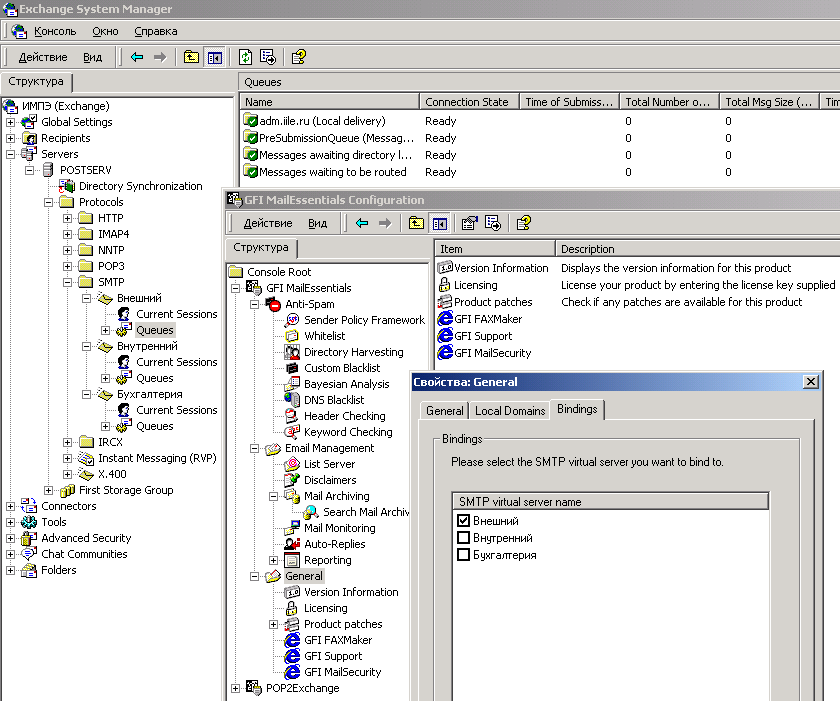
Task: Check the Бухгалтерия SMTP virtual server
Action: pyautogui.click(x=463, y=554)
